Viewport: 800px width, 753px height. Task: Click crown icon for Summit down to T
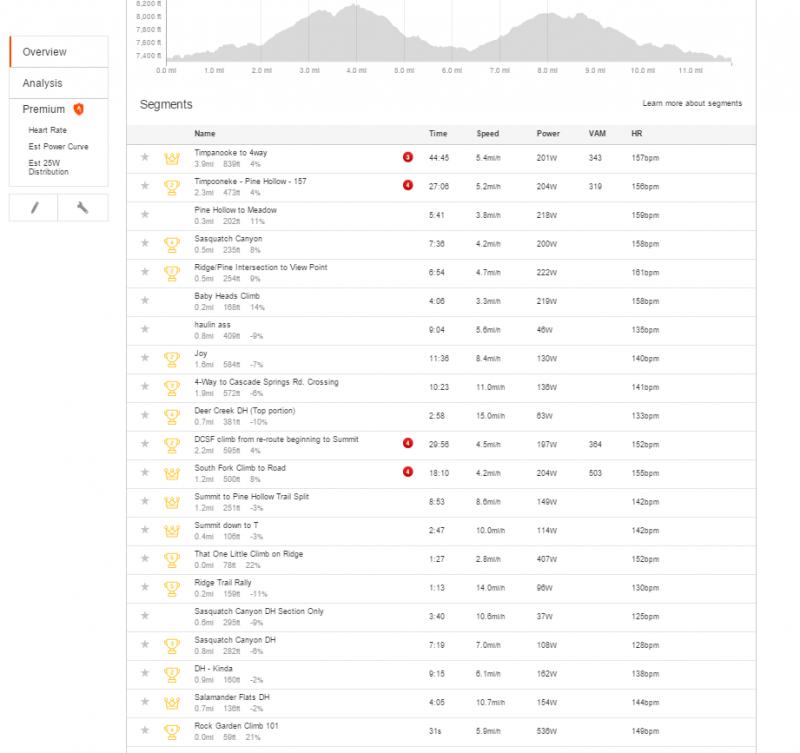tap(172, 531)
